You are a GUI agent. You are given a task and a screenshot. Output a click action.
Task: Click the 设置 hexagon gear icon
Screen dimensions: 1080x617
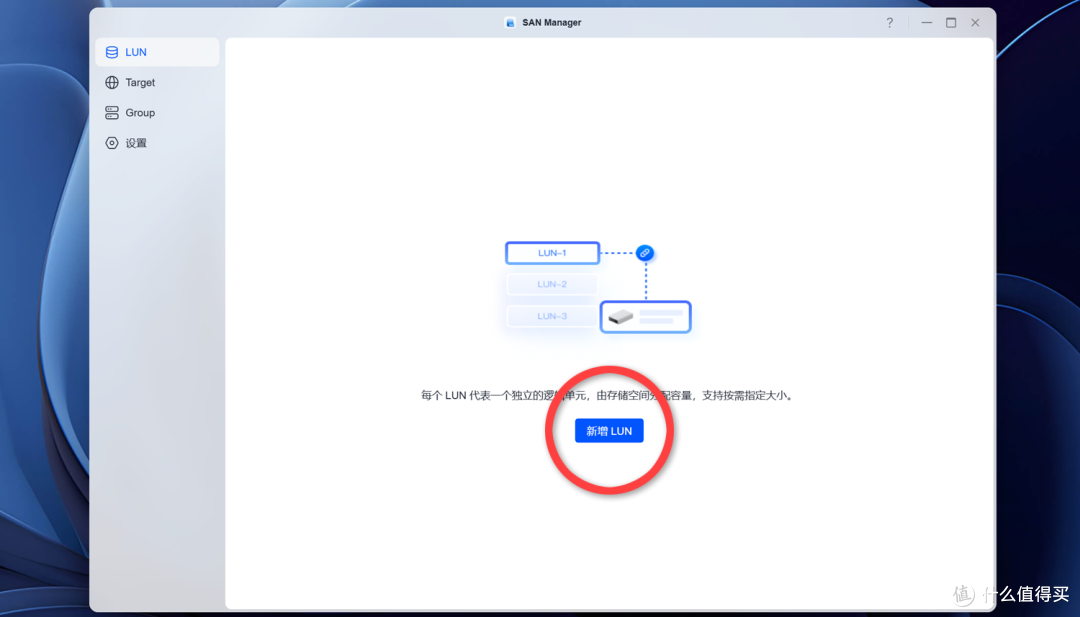(112, 143)
